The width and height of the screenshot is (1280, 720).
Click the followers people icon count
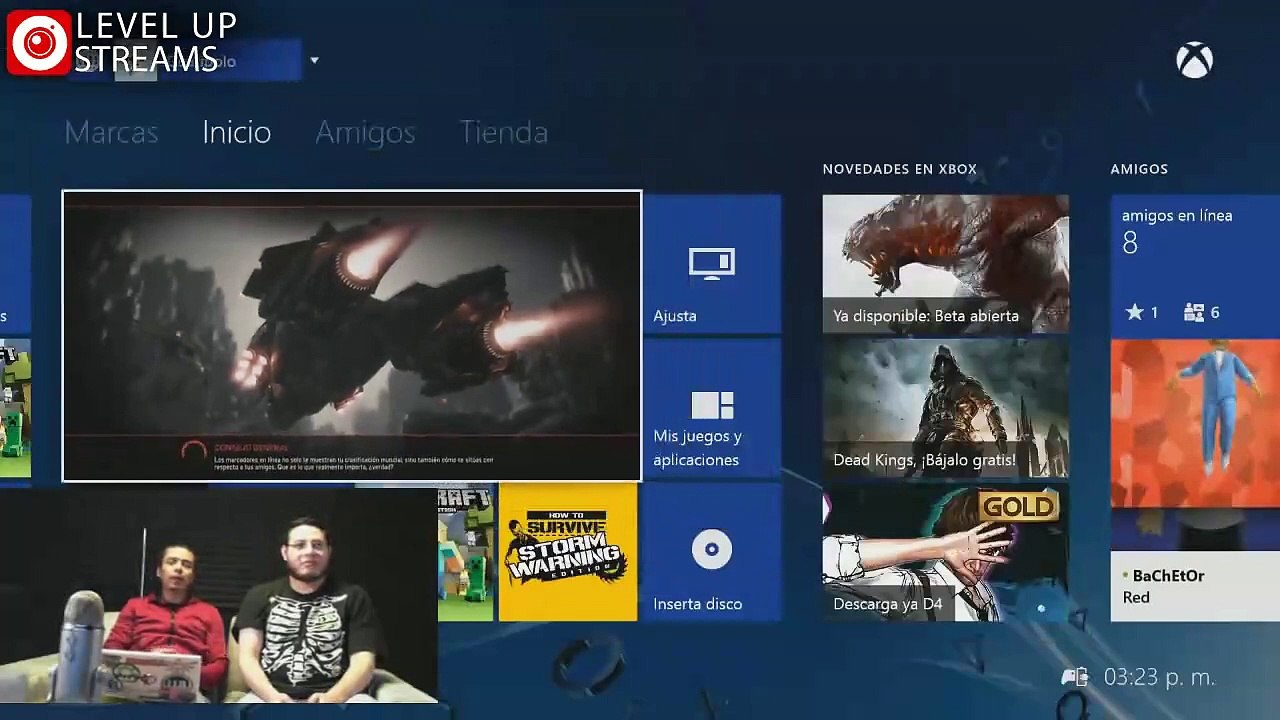(1201, 313)
